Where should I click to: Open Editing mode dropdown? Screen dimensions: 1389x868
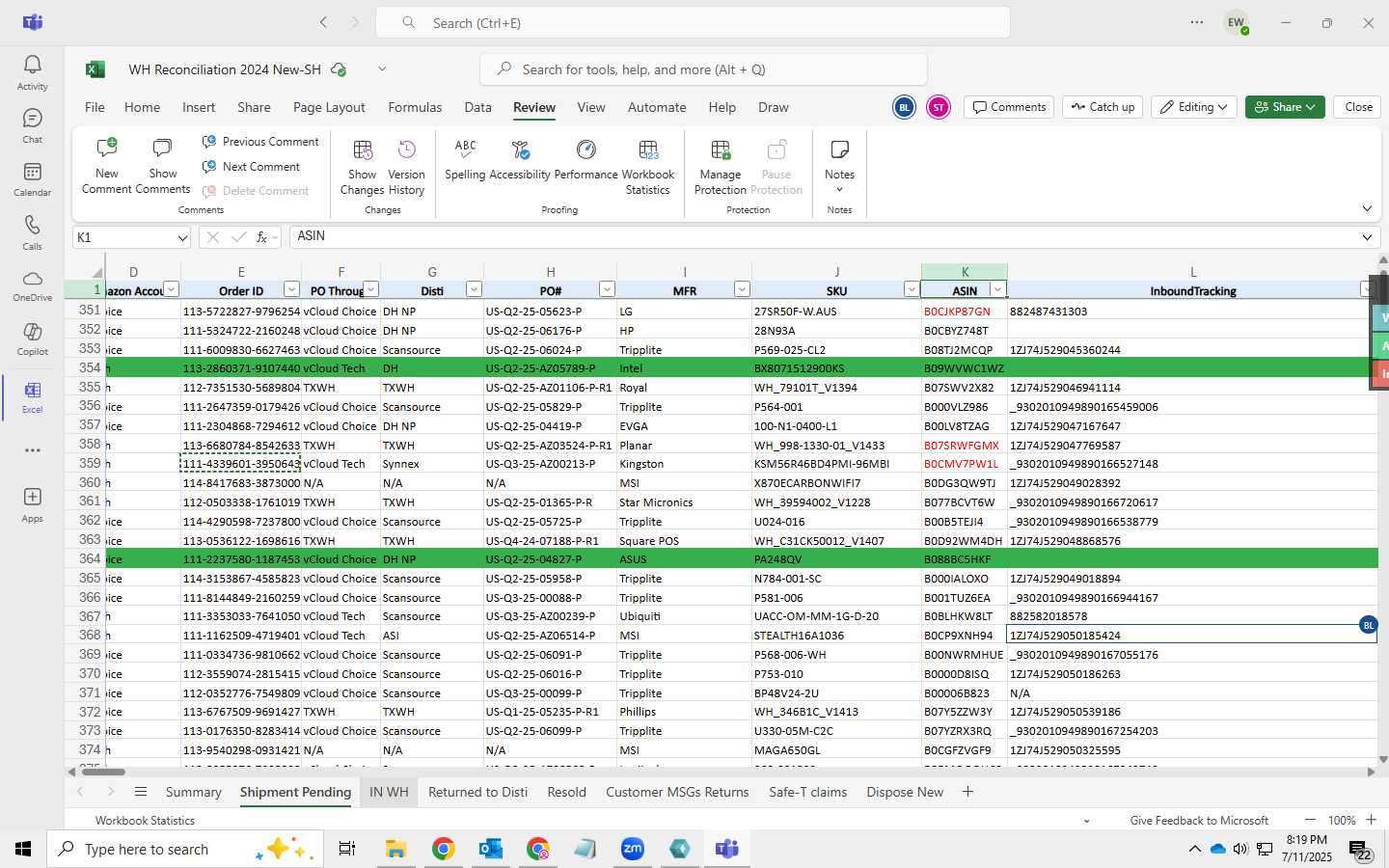click(1194, 107)
